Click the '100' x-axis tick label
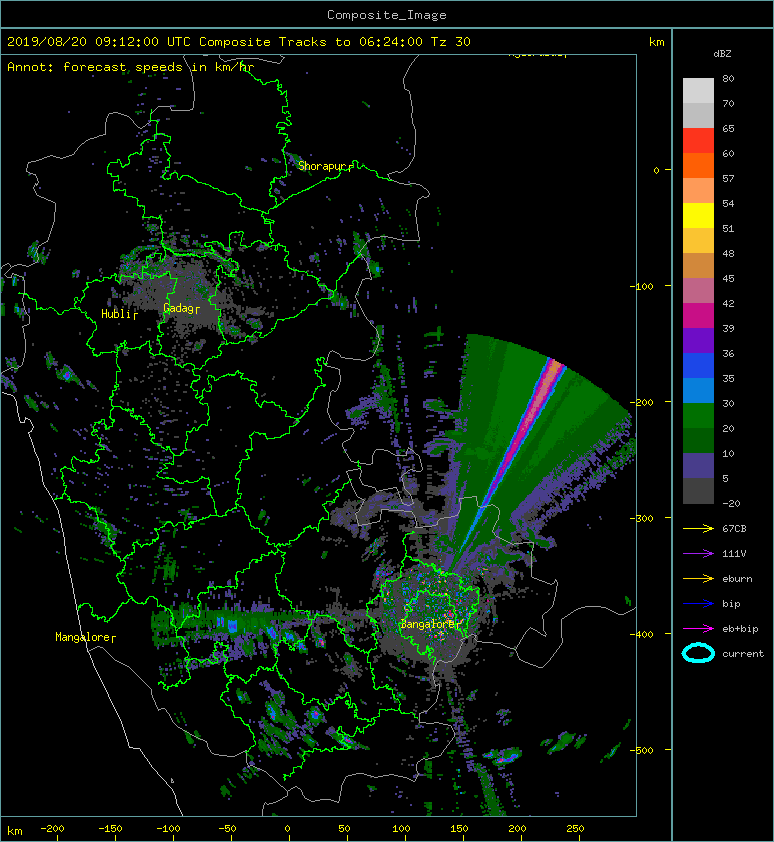Screen dimensions: 774x842 point(401,829)
